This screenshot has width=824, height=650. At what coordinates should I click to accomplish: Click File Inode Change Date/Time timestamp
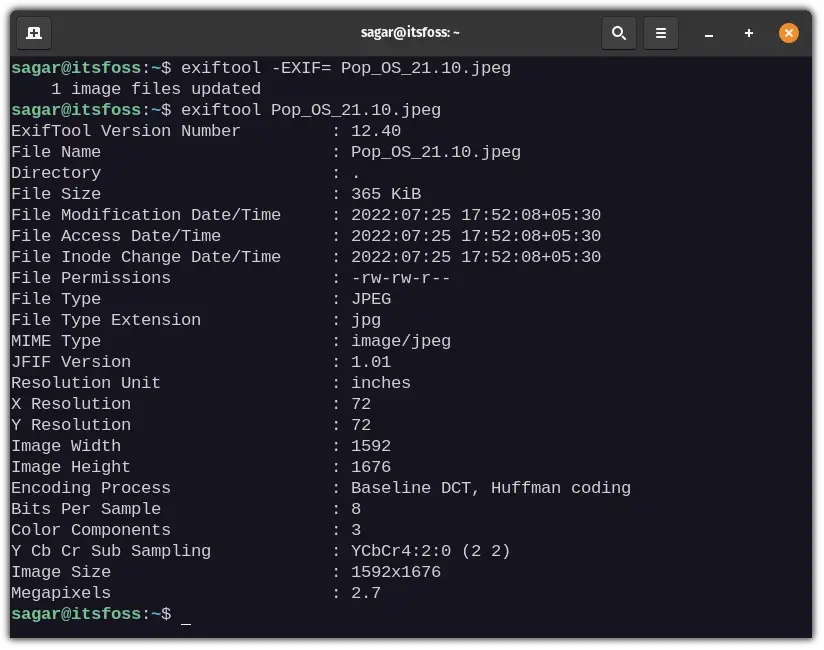pyautogui.click(x=476, y=257)
